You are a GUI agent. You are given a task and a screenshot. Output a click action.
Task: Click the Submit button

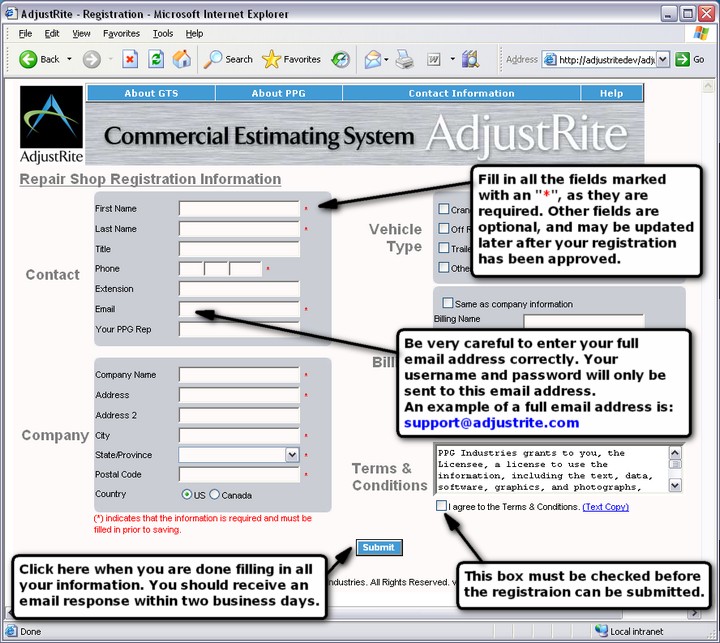coord(379,547)
